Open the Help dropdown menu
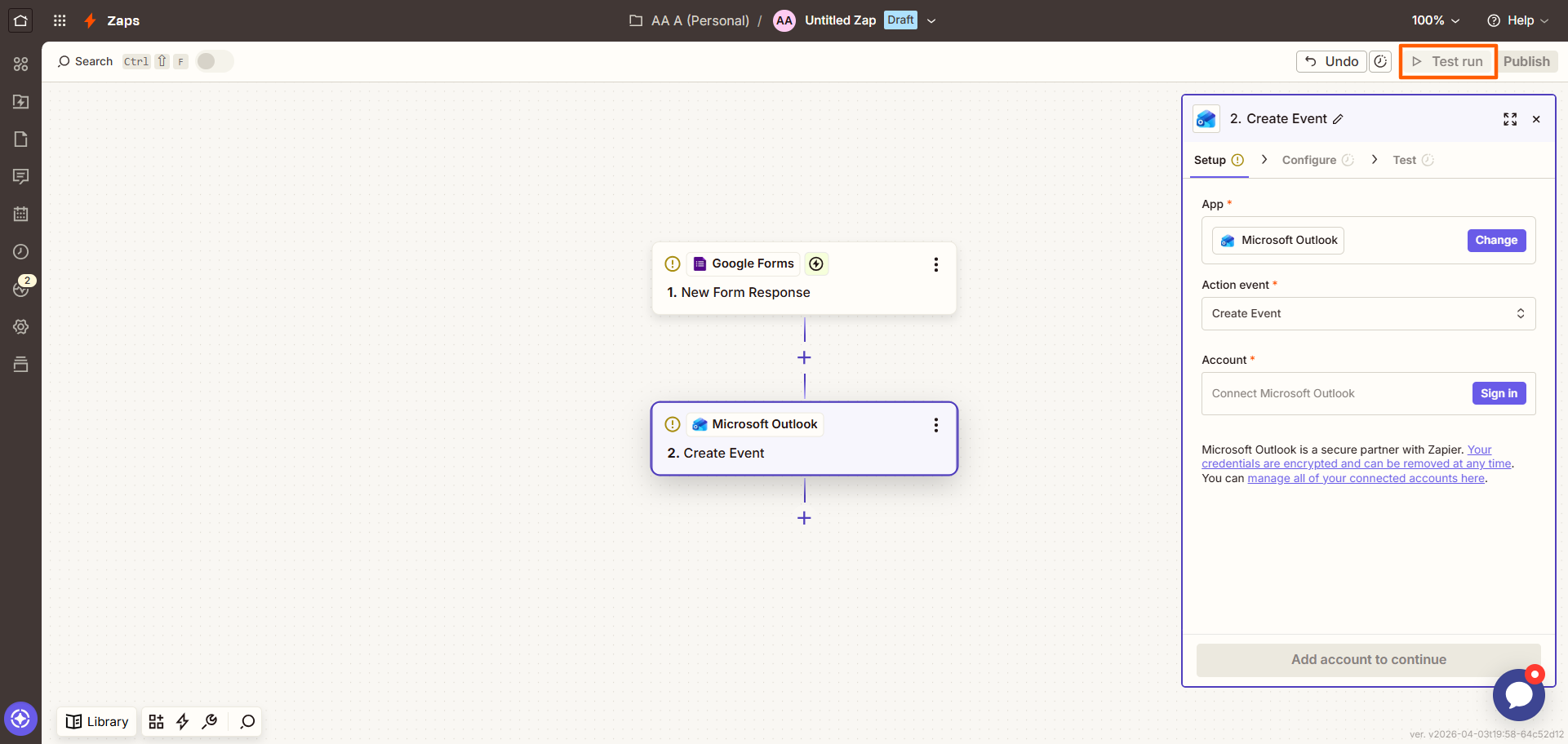The height and width of the screenshot is (744, 1568). pyautogui.click(x=1517, y=20)
